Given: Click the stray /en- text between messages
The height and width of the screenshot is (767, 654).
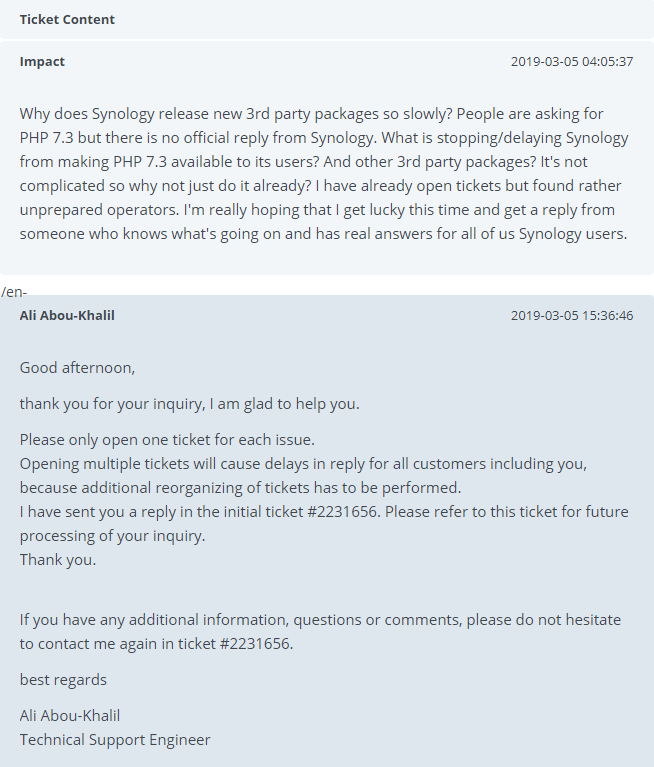Looking at the screenshot, I should (14, 292).
